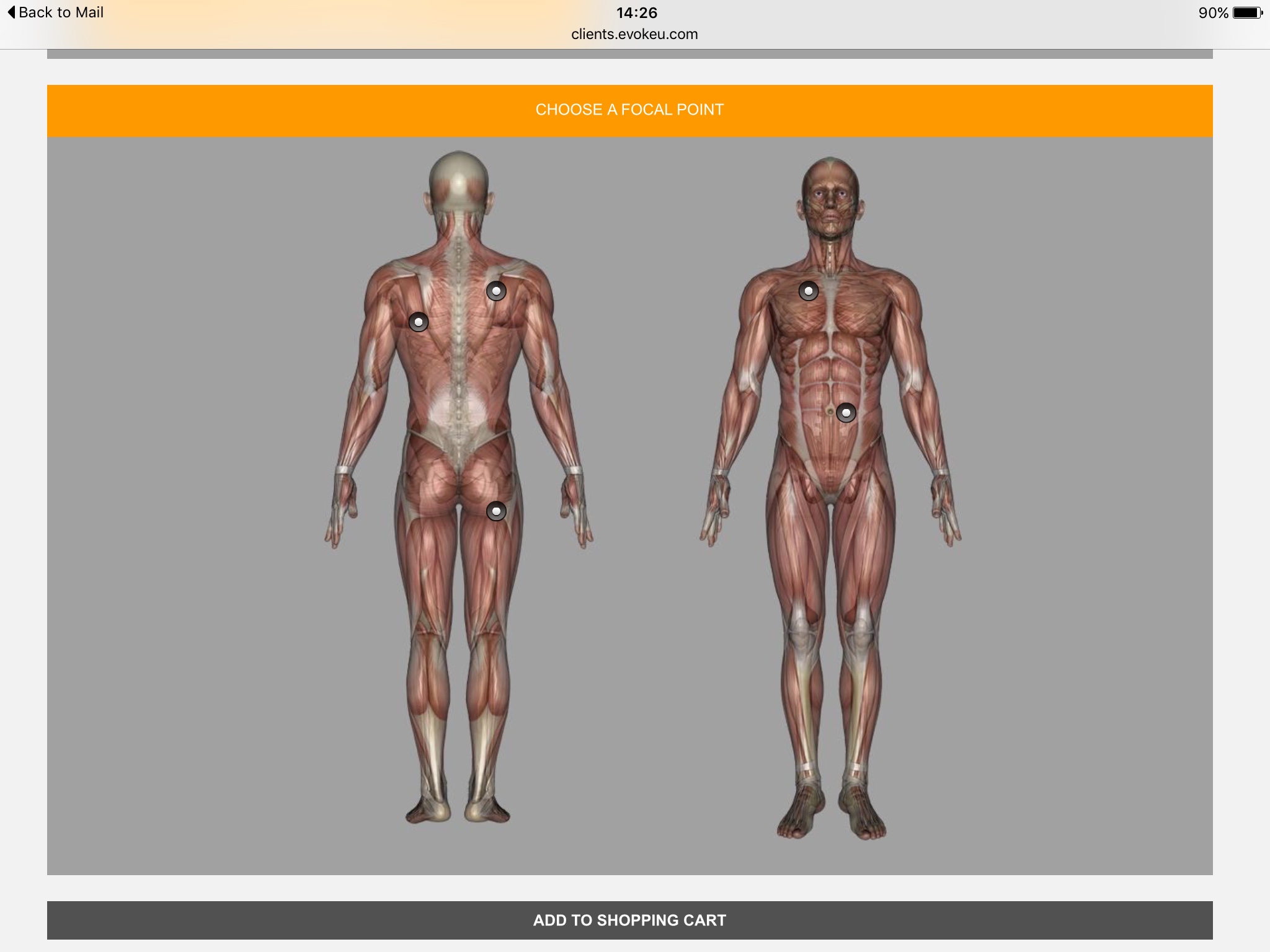Screen dimensions: 1270x952
Task: Select focal point on right glute, rear view
Action: [x=496, y=511]
